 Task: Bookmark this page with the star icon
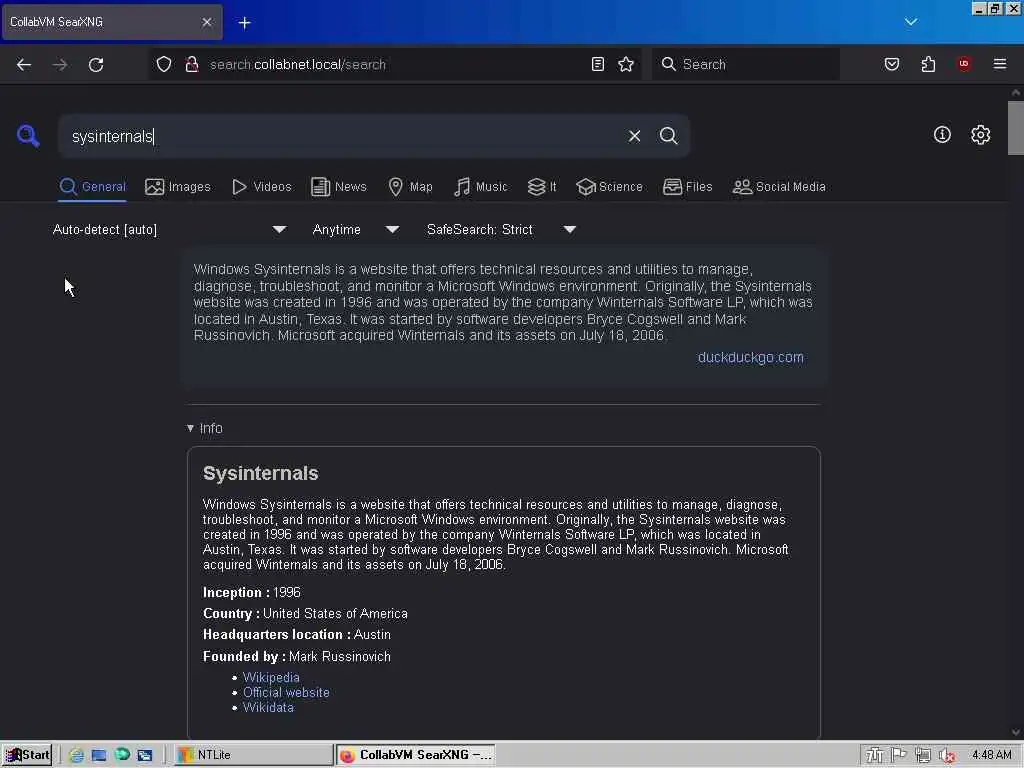(626, 64)
